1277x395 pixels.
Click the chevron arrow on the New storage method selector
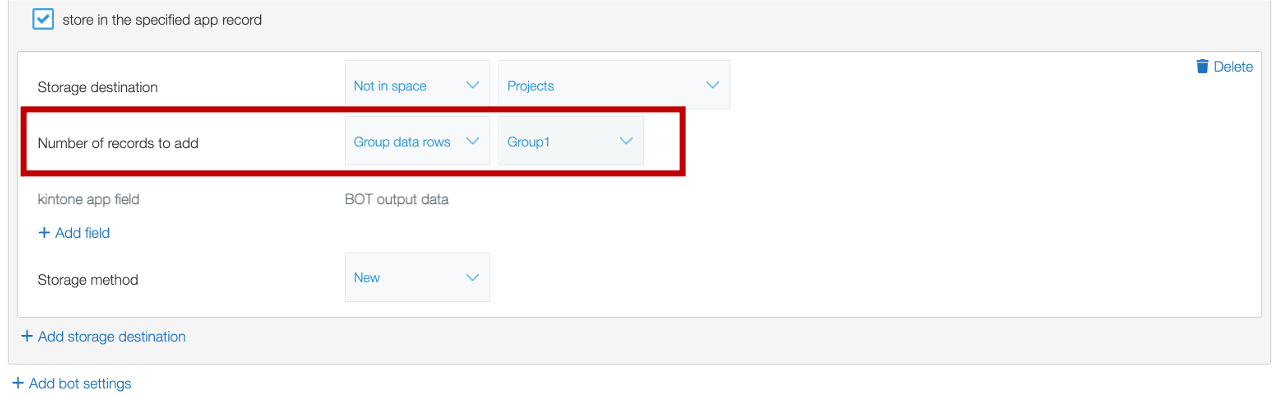473,278
